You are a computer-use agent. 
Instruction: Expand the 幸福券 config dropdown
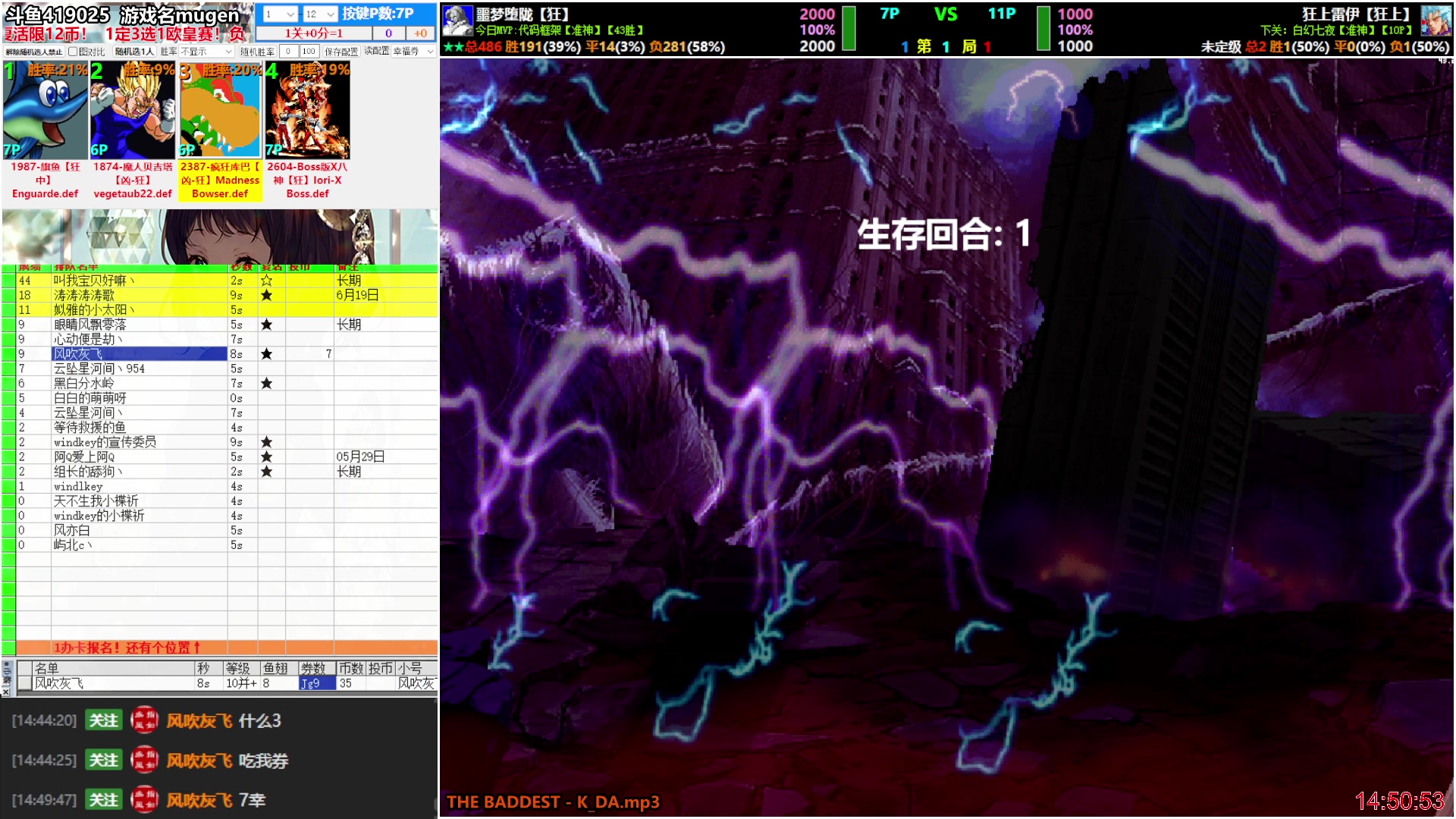pos(413,52)
